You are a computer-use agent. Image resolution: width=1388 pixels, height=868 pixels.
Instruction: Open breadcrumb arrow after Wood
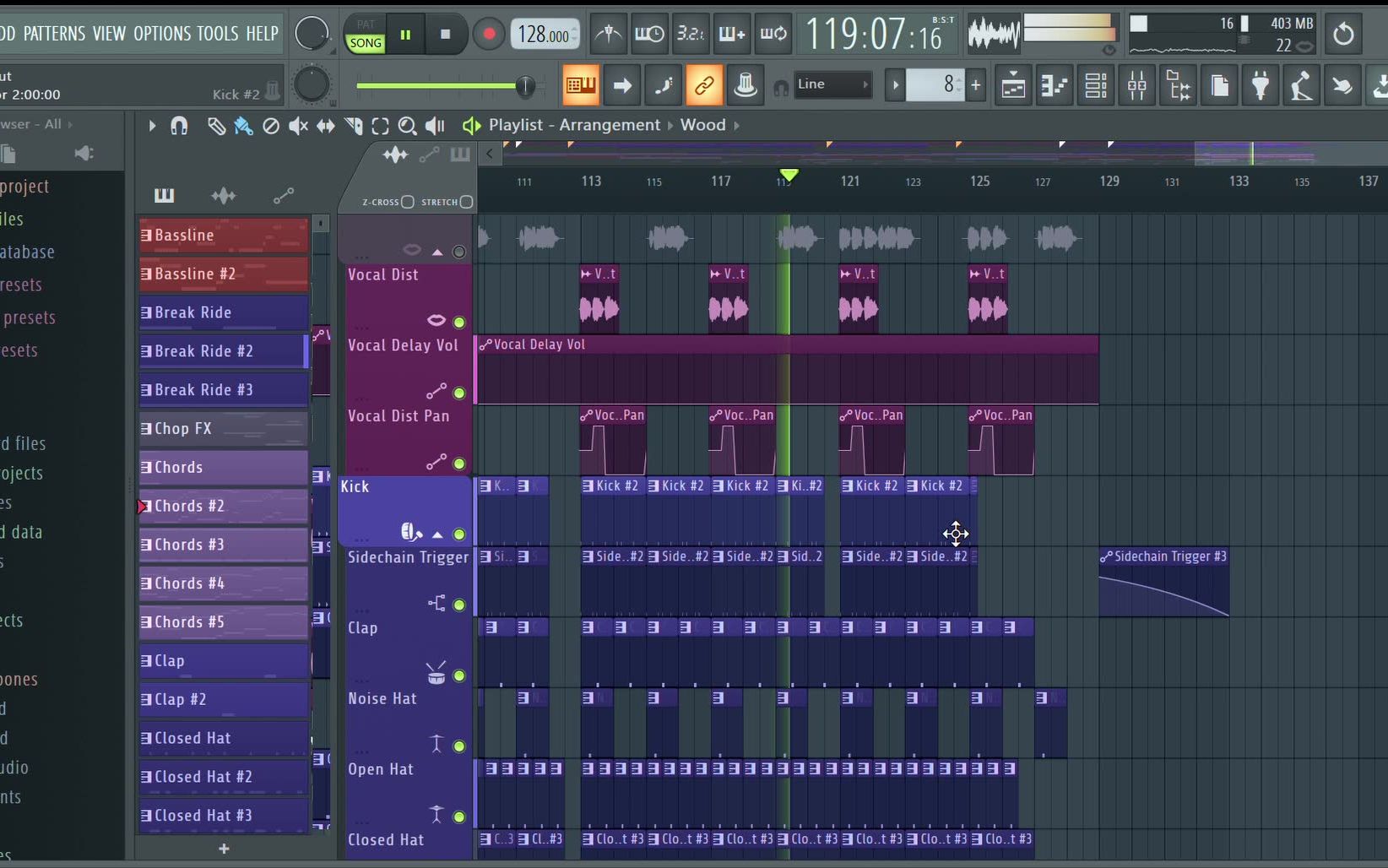(736, 125)
